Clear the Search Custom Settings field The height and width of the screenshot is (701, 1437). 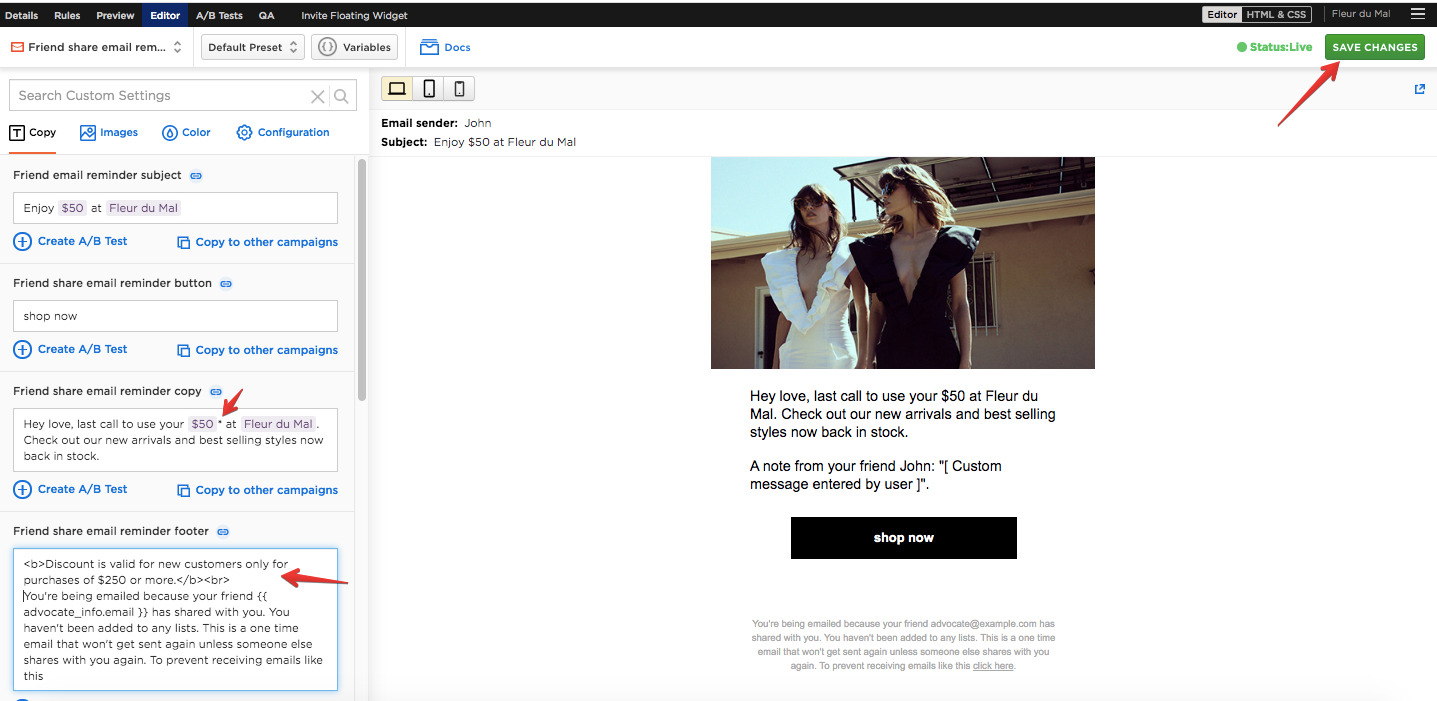point(318,96)
